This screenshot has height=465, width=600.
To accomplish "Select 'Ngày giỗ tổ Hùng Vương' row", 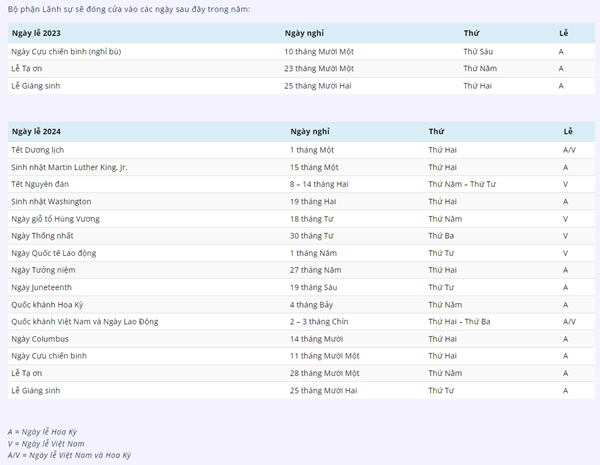I will coord(302,219).
